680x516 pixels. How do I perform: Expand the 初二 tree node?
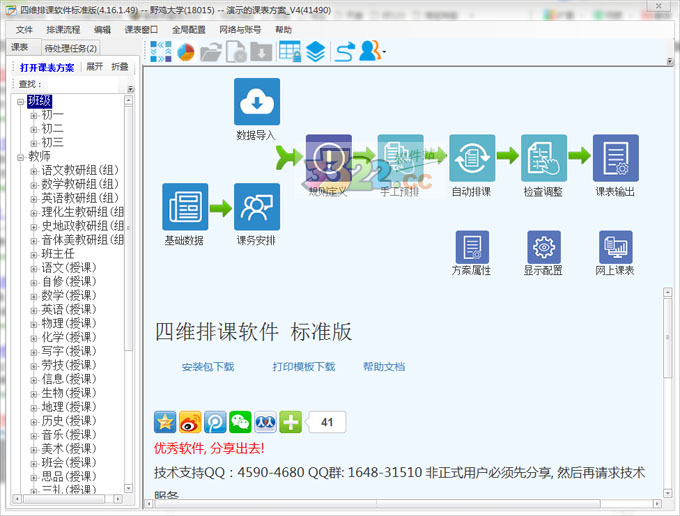34,130
